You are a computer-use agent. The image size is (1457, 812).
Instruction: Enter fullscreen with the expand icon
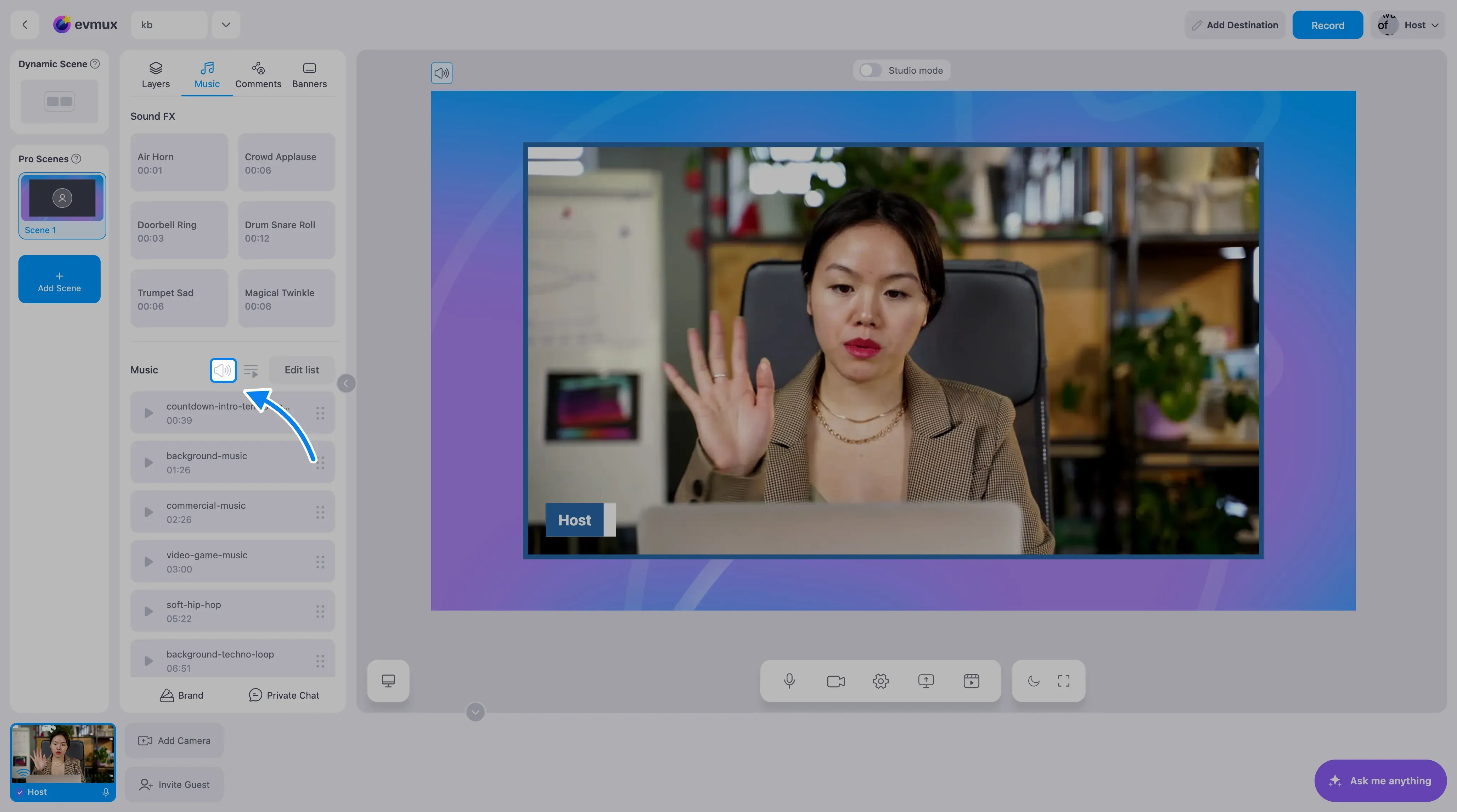(x=1063, y=681)
